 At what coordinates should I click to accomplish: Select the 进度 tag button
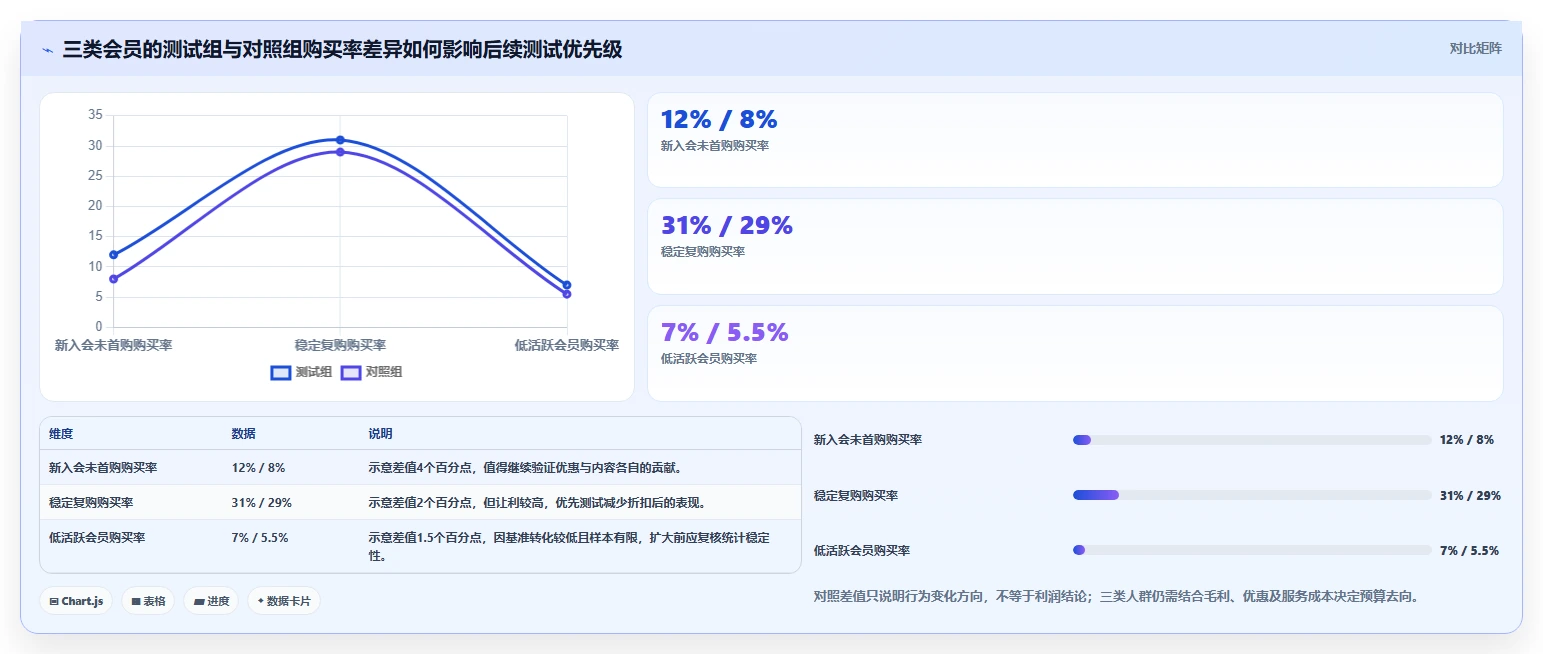click(211, 601)
